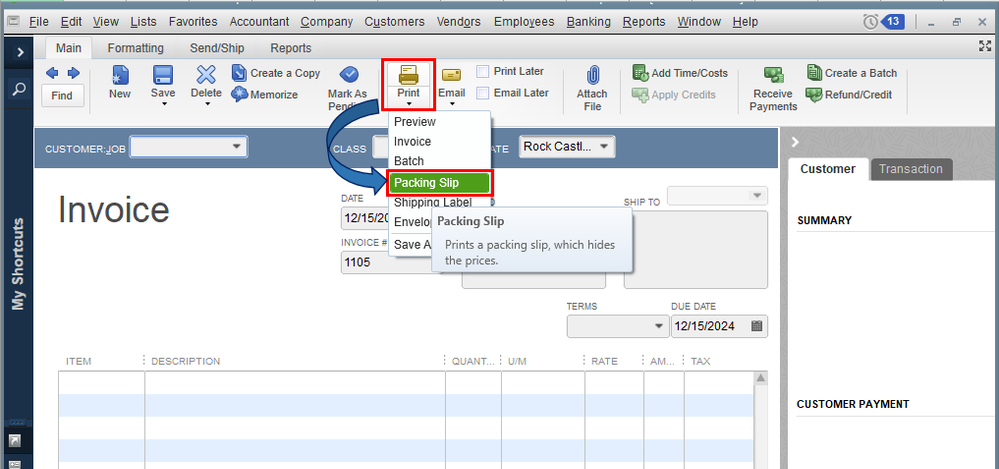The image size is (999, 469).
Task: Check the Email Later box
Action: [483, 93]
